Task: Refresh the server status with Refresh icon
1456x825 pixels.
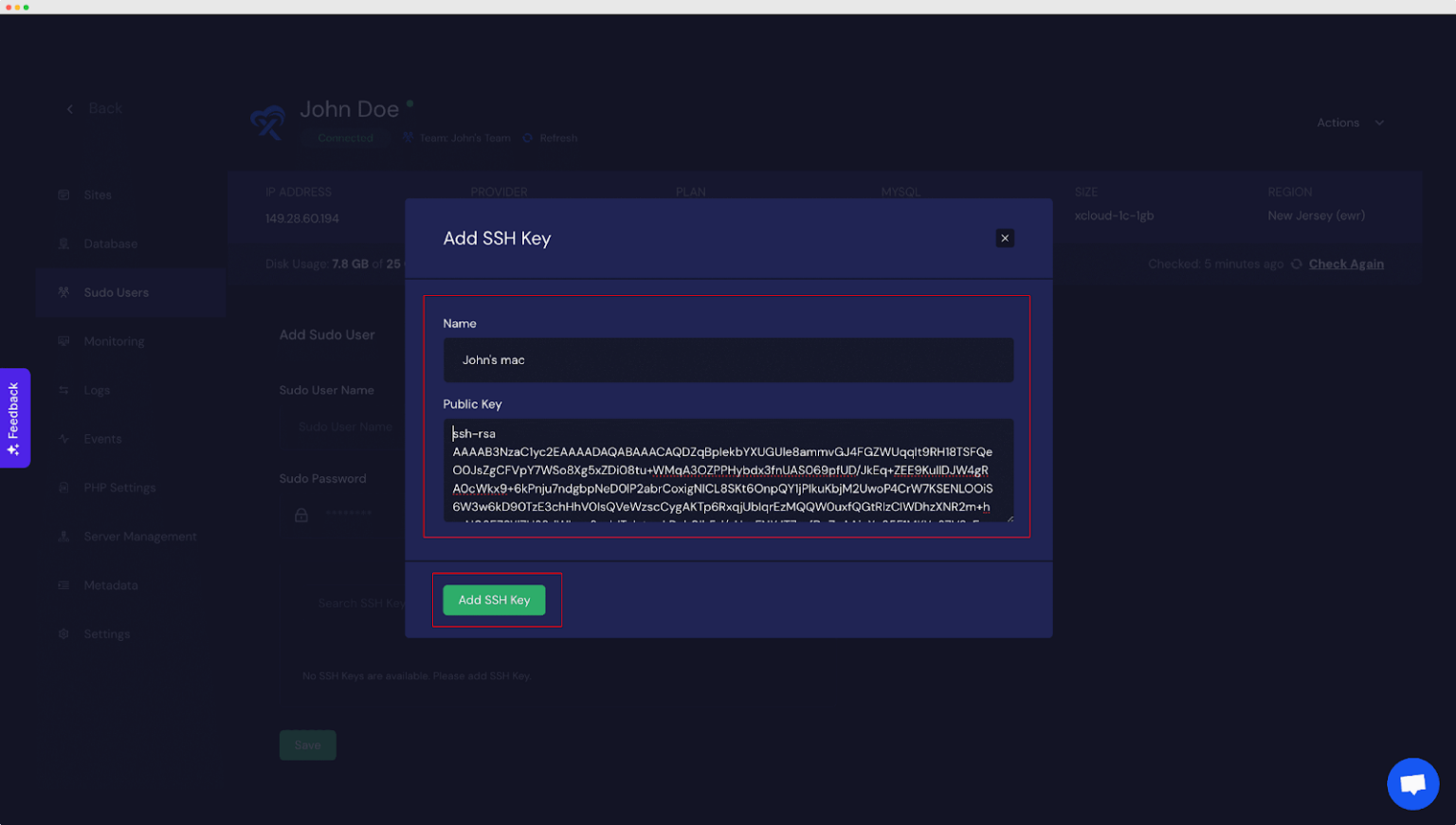Action: [528, 137]
